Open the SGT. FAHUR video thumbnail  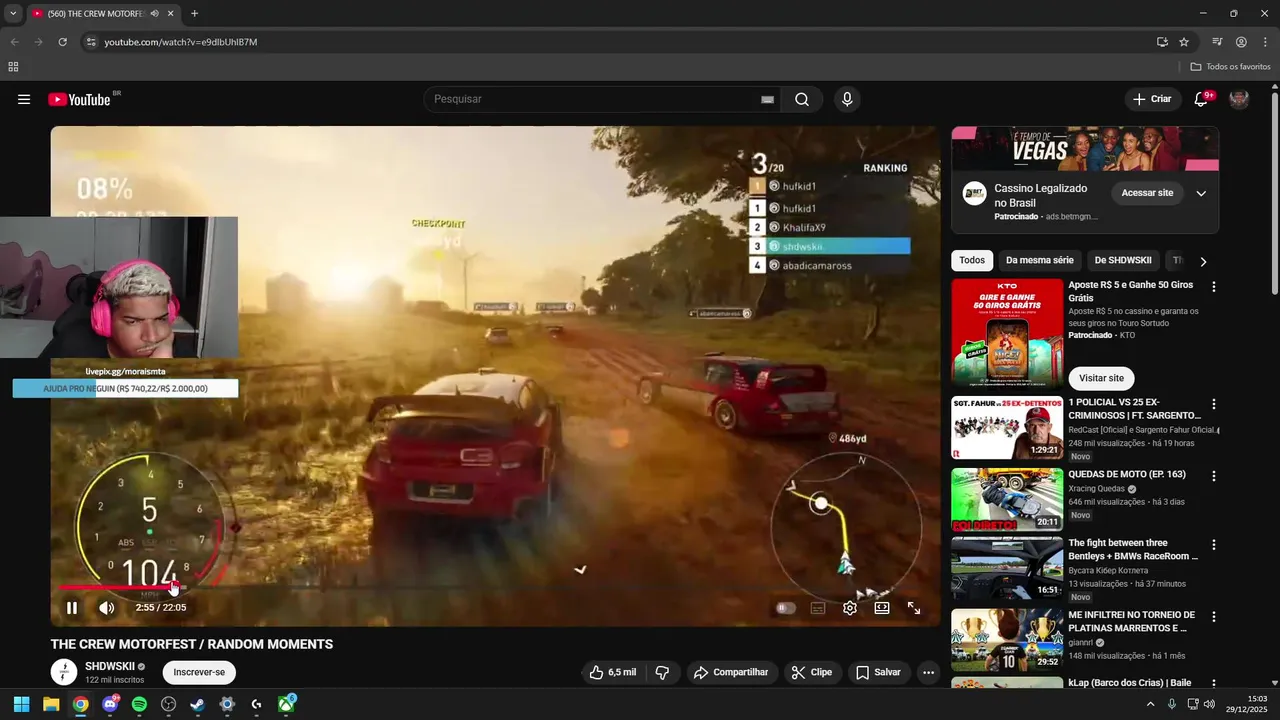[1007, 427]
